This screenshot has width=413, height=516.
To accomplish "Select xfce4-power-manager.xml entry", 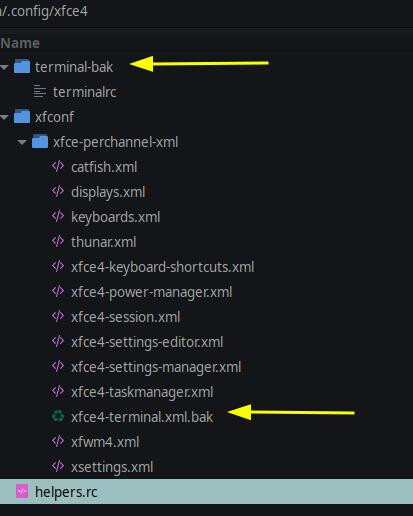I will [x=151, y=292].
